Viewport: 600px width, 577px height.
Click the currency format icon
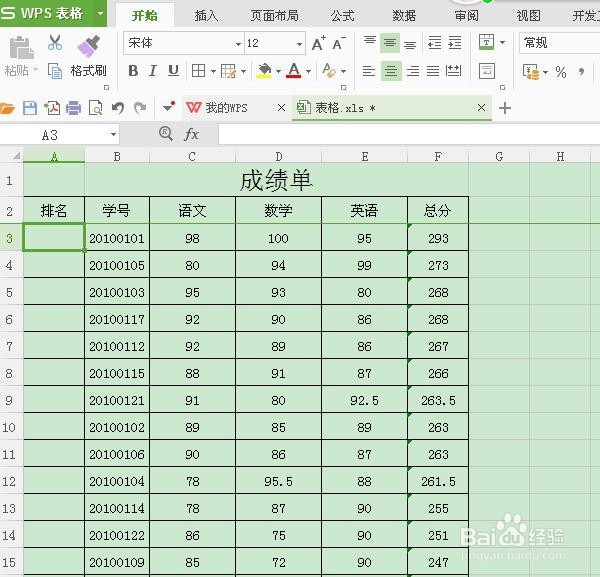(531, 72)
